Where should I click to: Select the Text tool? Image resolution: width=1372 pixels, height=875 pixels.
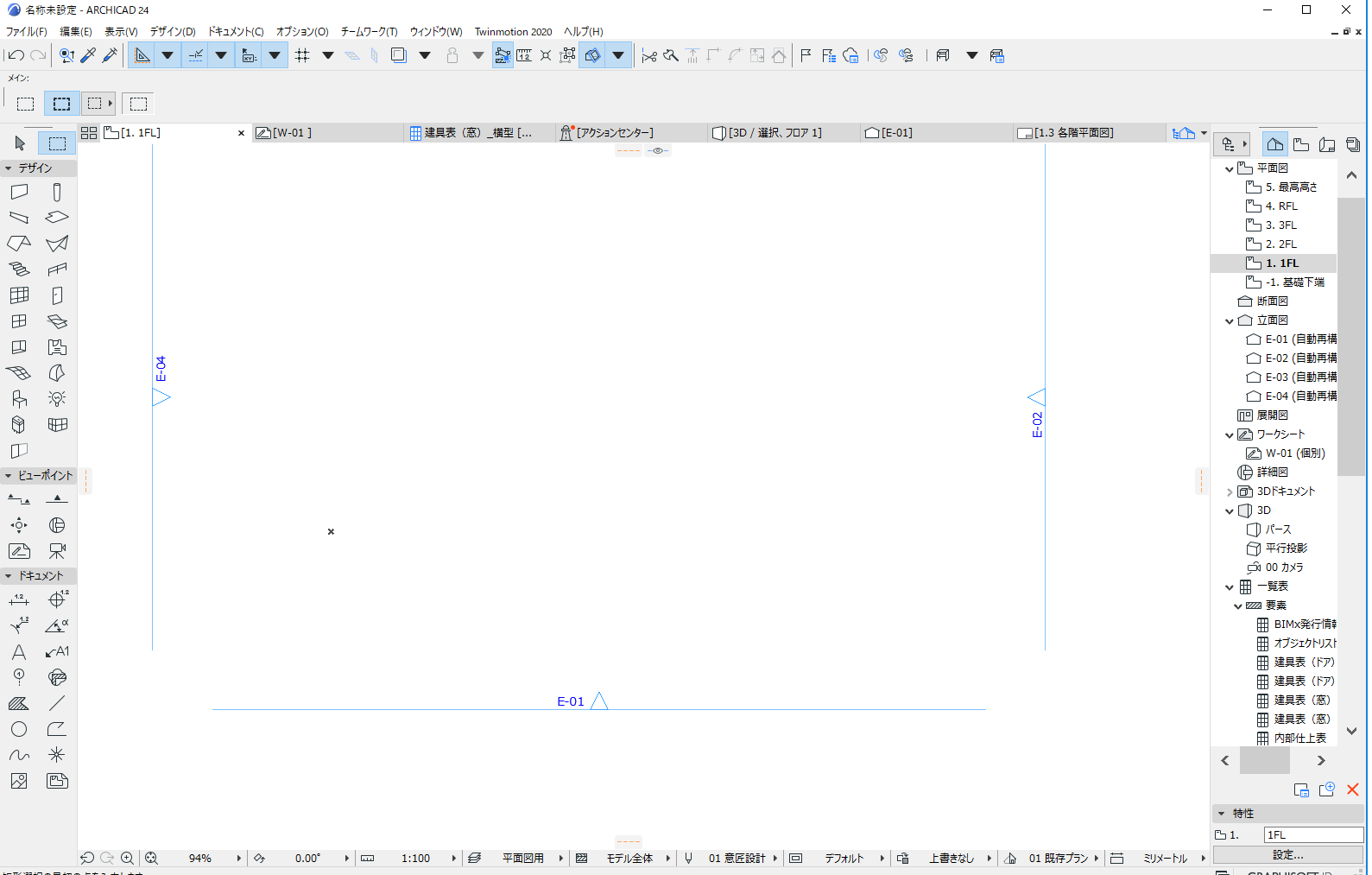point(19,652)
